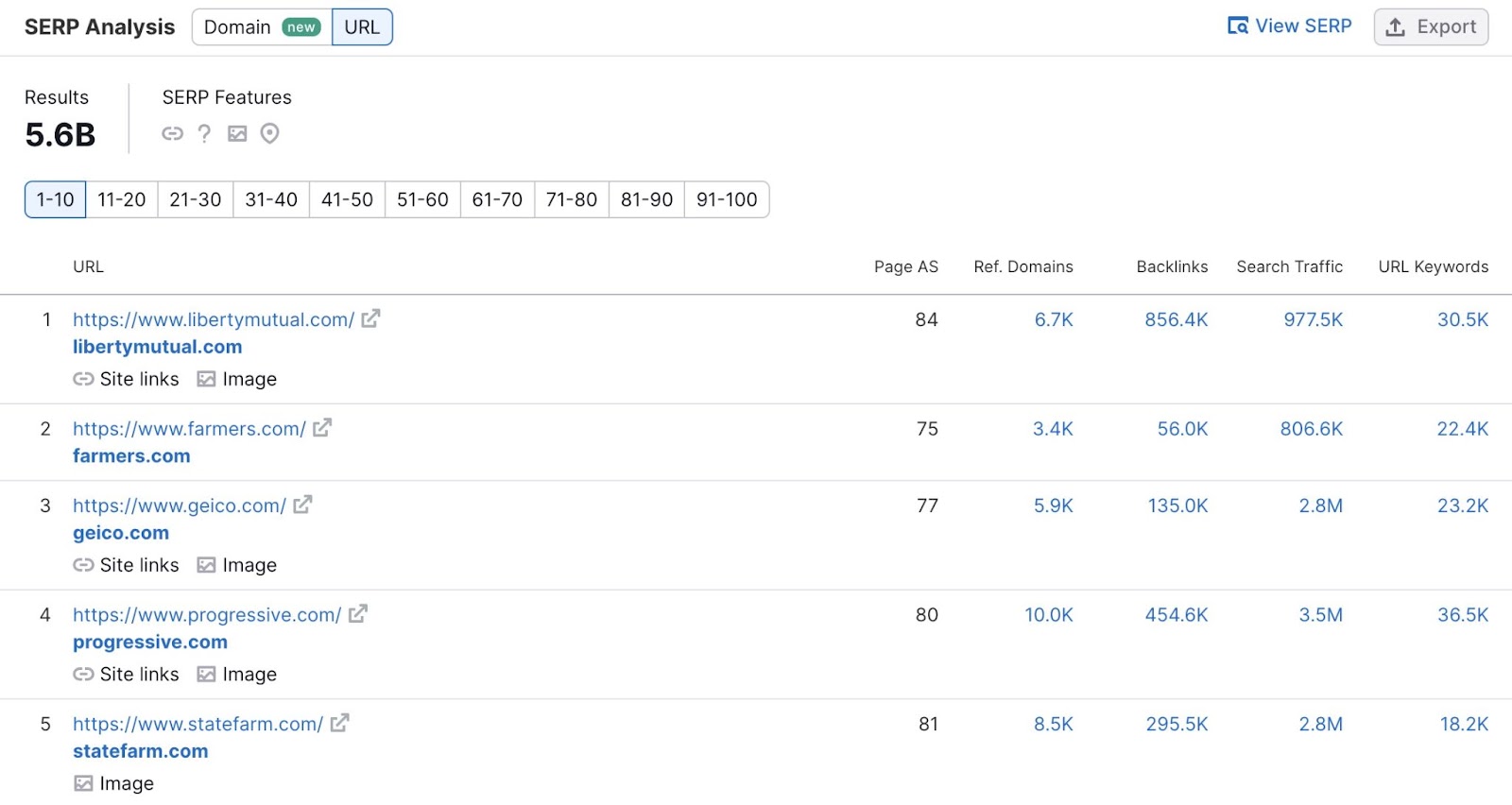
Task: Open progressive.com URL via external link icon
Action: click(358, 614)
